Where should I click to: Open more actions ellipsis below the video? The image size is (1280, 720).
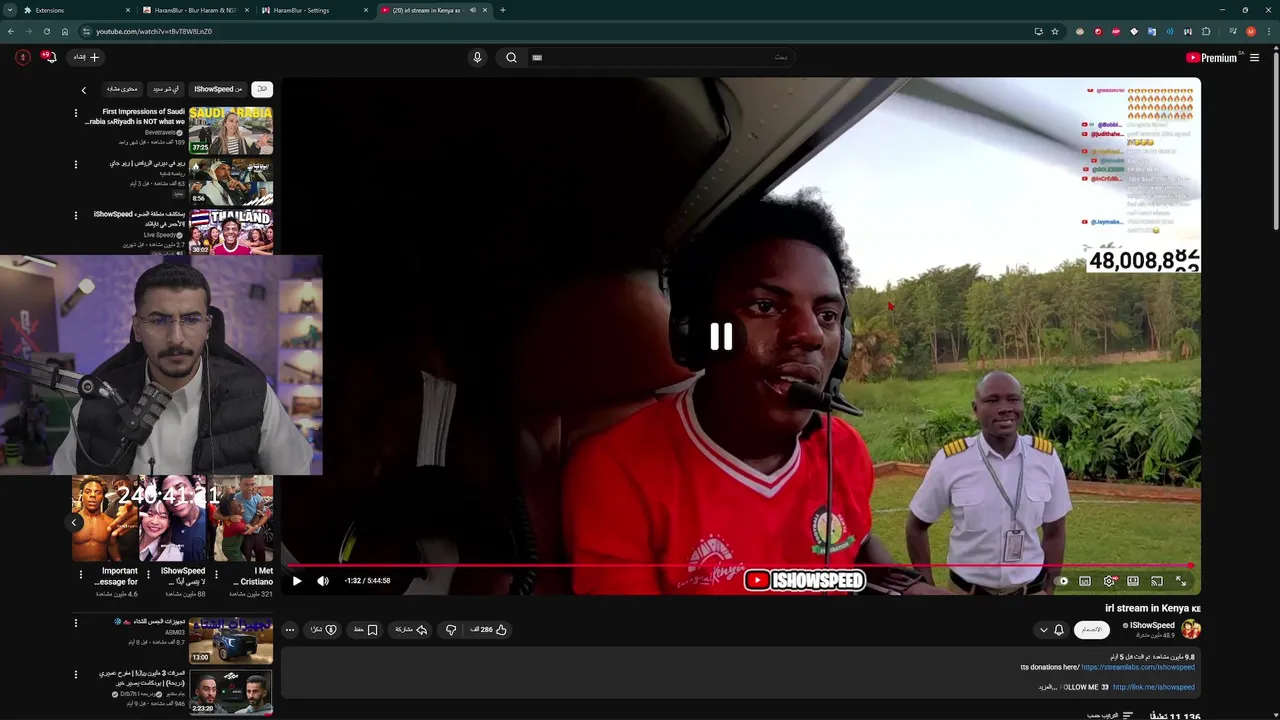(x=290, y=630)
